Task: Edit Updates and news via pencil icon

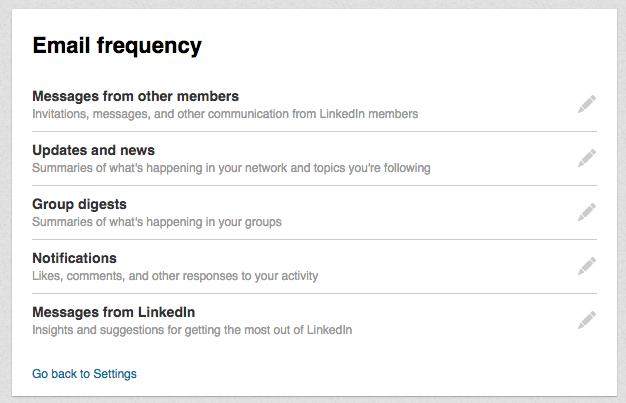Action: pos(587,158)
